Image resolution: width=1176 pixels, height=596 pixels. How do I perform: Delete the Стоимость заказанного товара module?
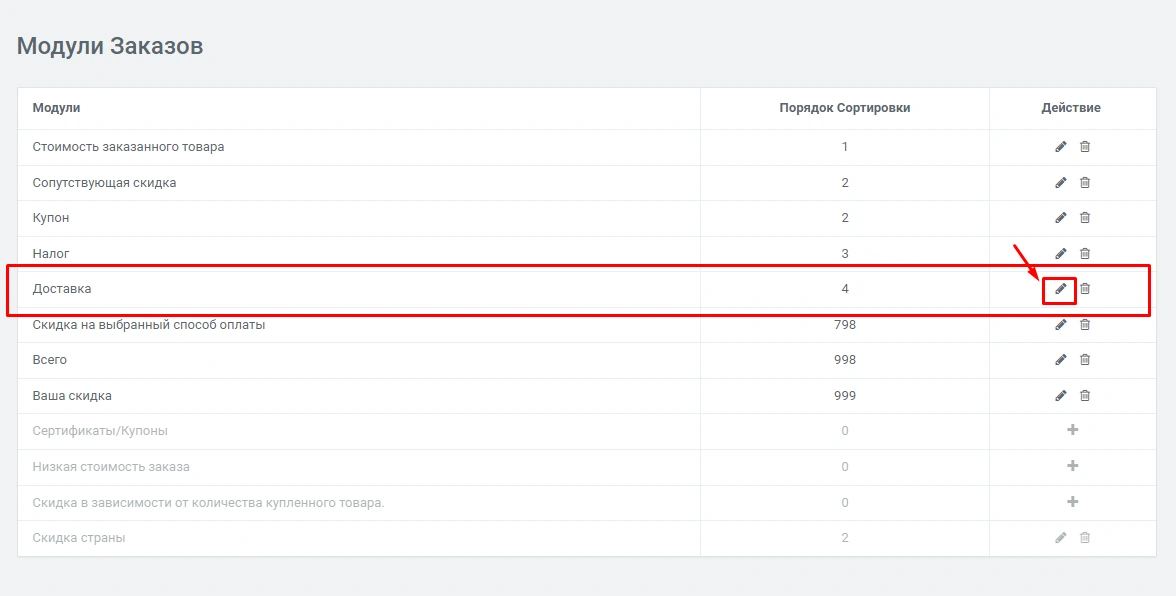tap(1085, 147)
